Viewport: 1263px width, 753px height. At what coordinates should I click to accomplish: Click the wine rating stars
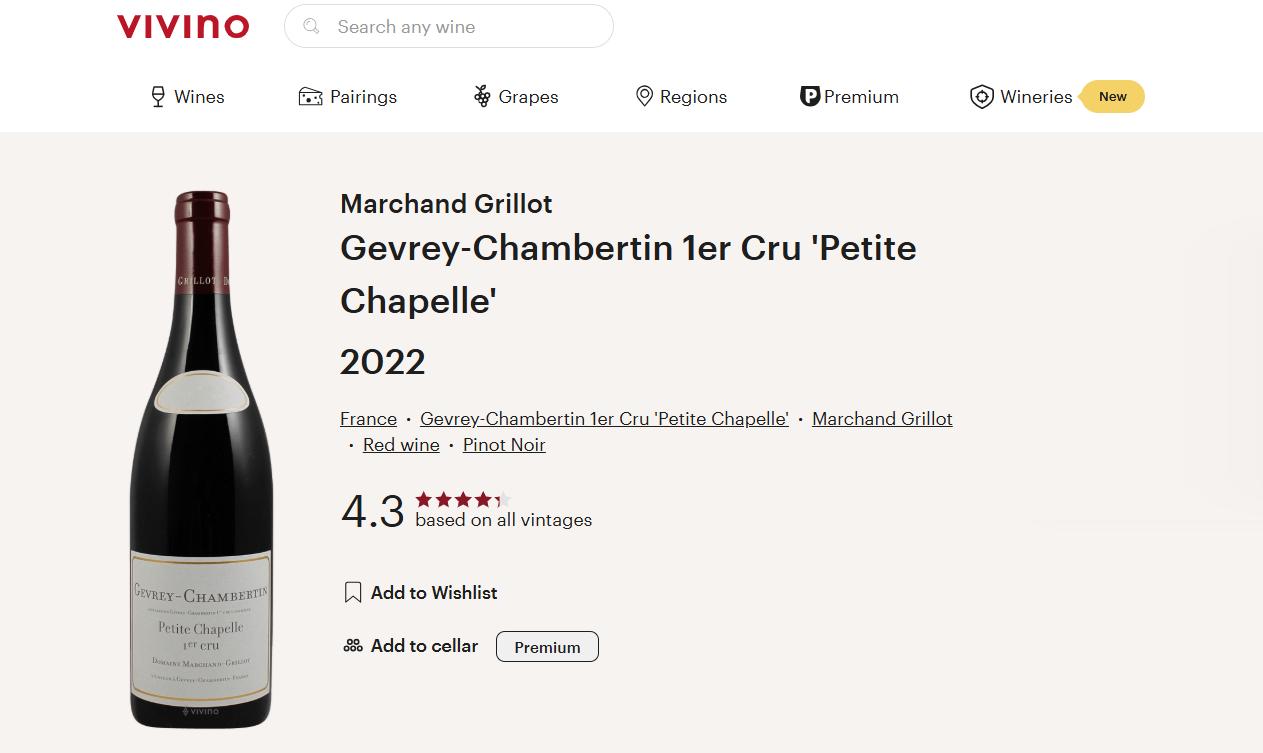(x=463, y=500)
